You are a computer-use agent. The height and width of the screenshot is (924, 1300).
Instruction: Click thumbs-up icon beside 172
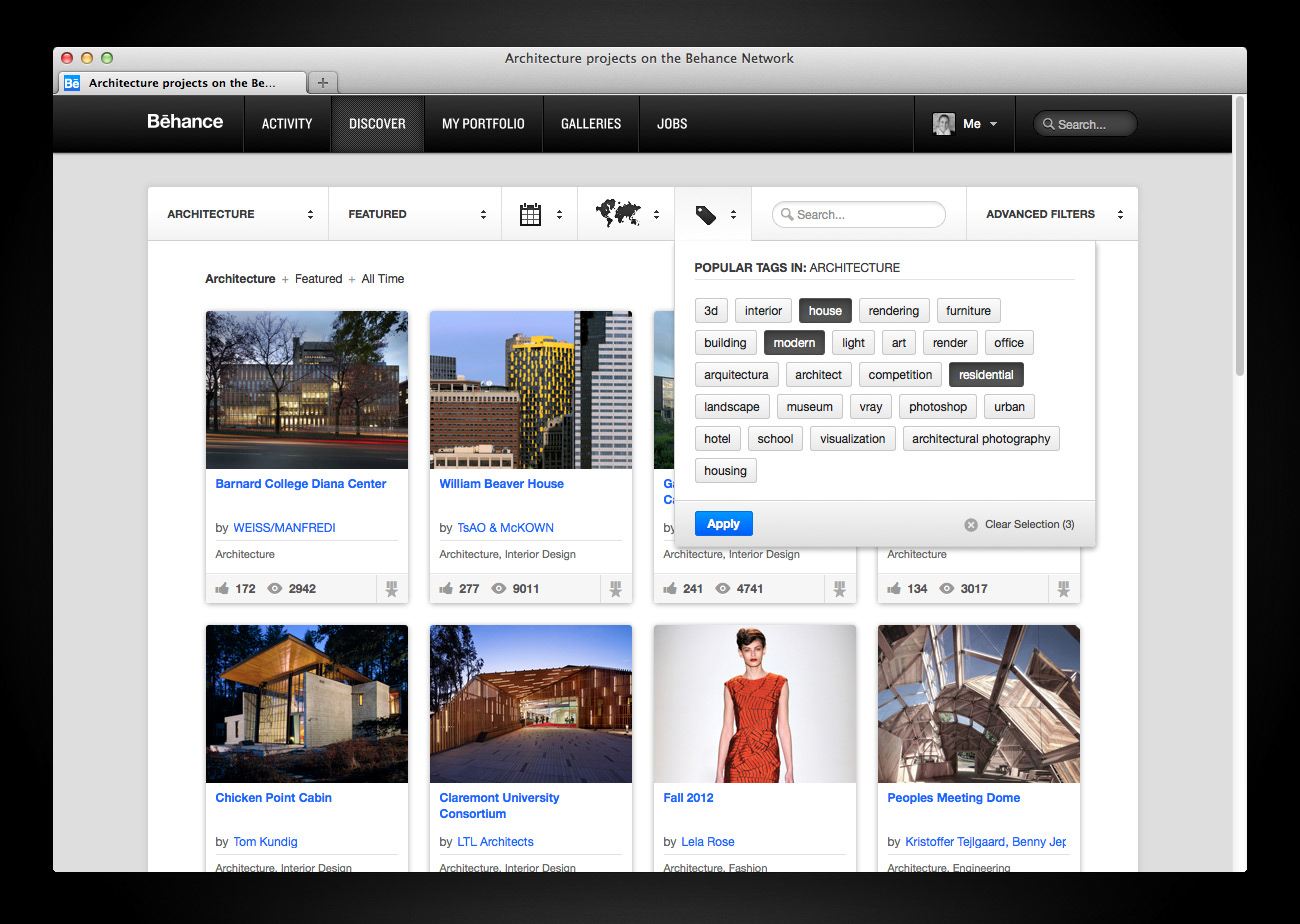coord(222,589)
